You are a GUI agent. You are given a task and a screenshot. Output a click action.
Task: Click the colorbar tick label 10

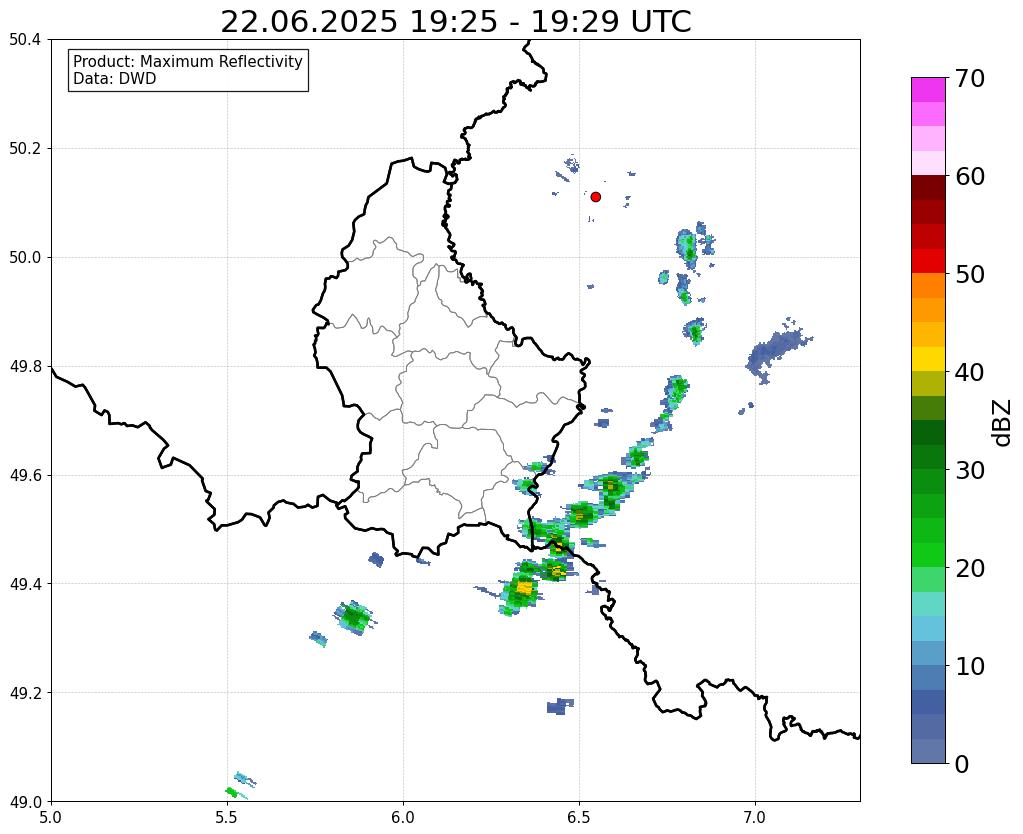click(969, 666)
